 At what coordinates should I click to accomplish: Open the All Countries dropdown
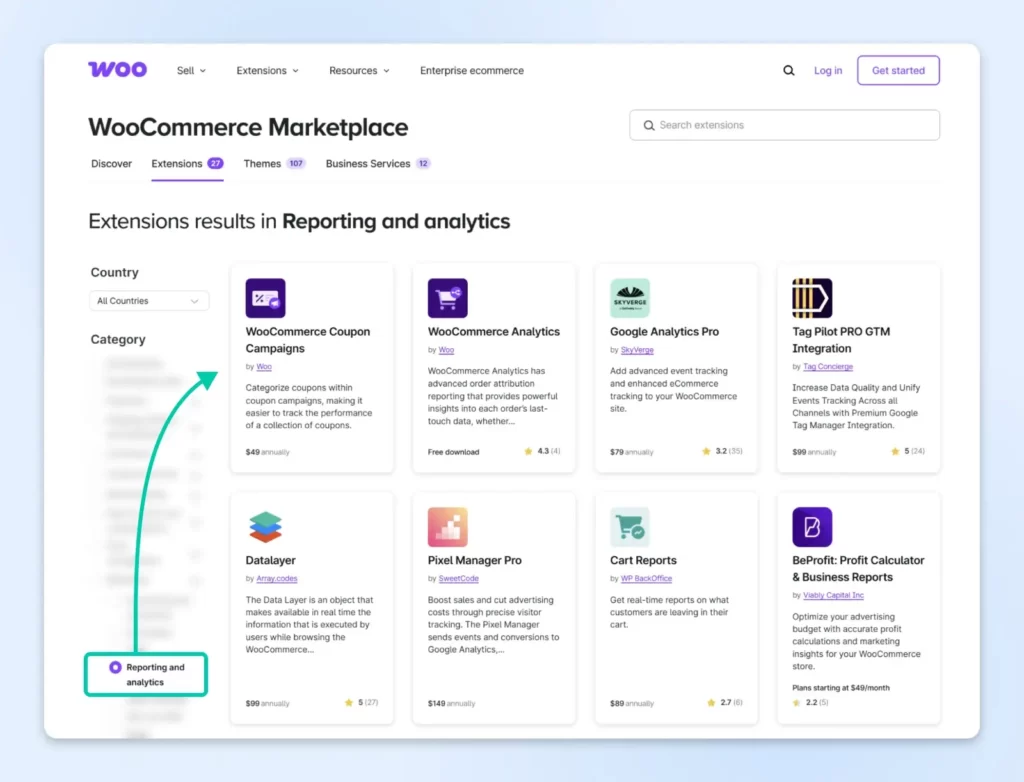click(x=149, y=301)
